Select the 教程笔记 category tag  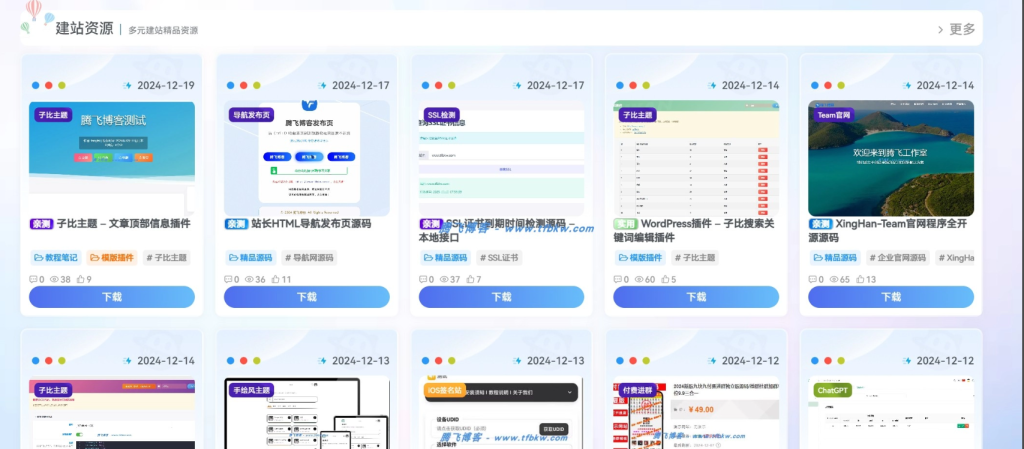[x=56, y=258]
